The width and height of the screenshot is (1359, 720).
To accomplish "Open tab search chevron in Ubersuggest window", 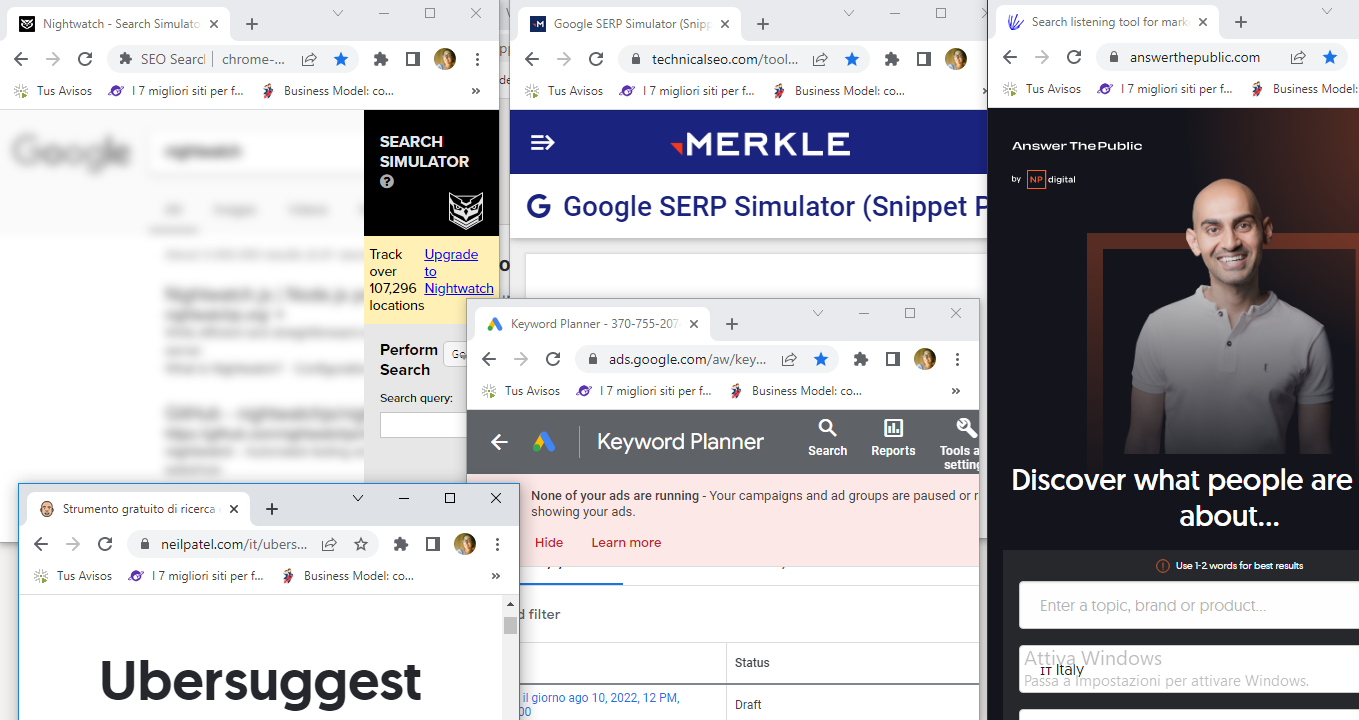I will pos(358,497).
